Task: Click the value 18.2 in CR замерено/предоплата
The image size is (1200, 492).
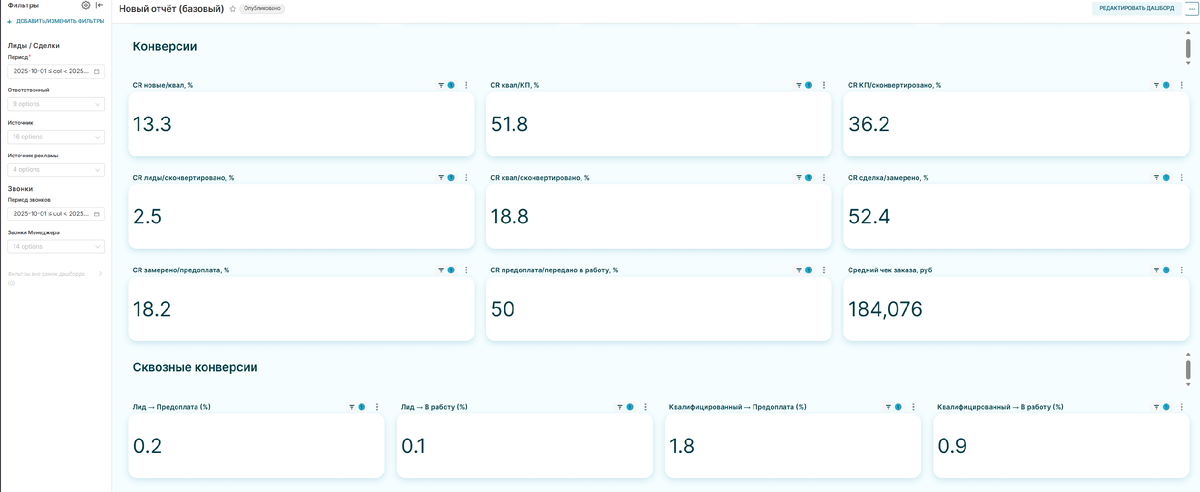Action: 152,310
